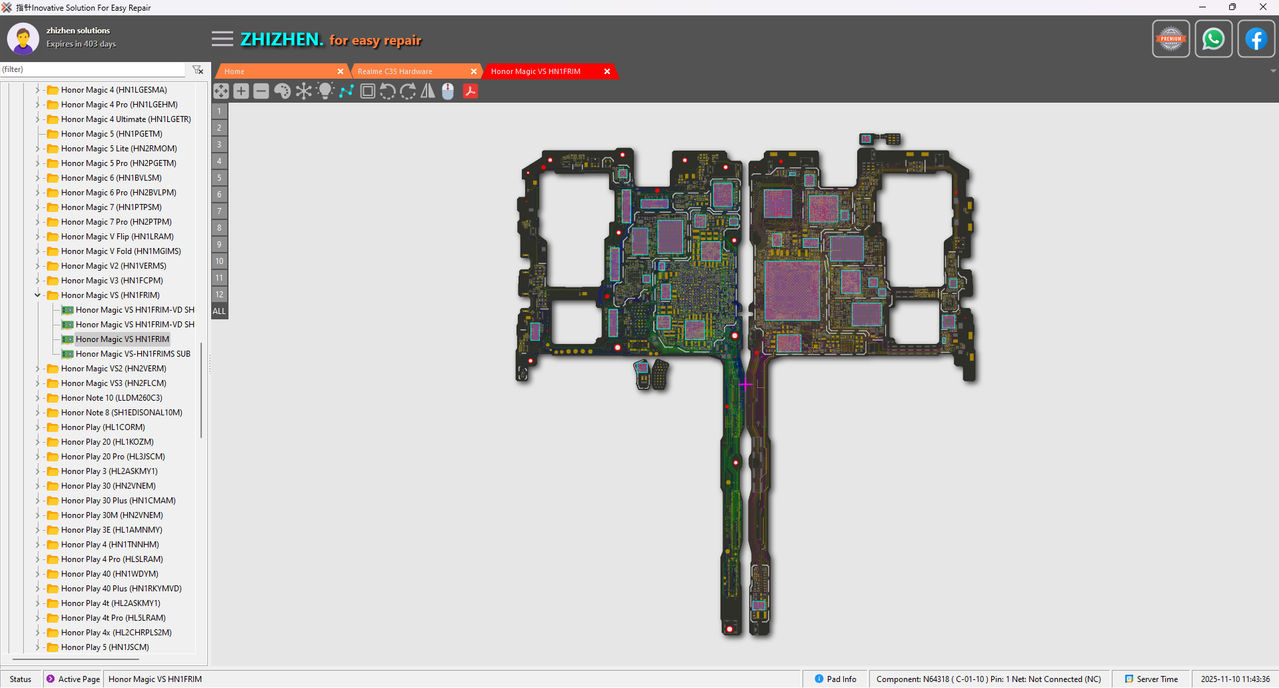Viewport: 1279px width, 688px height.
Task: Select Honor Magic 5 (HN1PGETM) folder
Action: 111,134
